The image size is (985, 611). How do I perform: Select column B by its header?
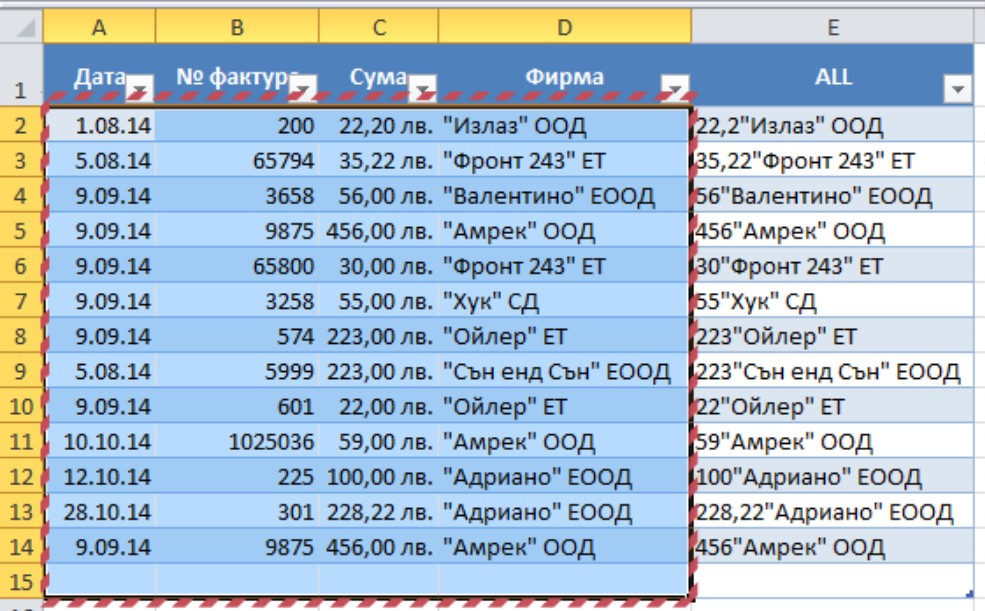coord(237,27)
